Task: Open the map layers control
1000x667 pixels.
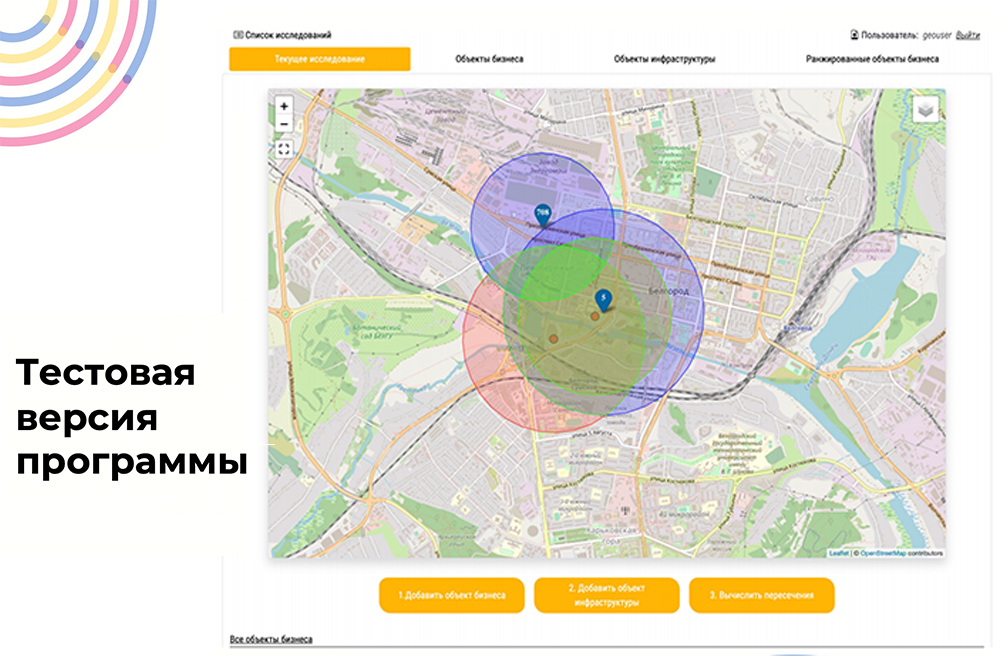Action: point(927,107)
